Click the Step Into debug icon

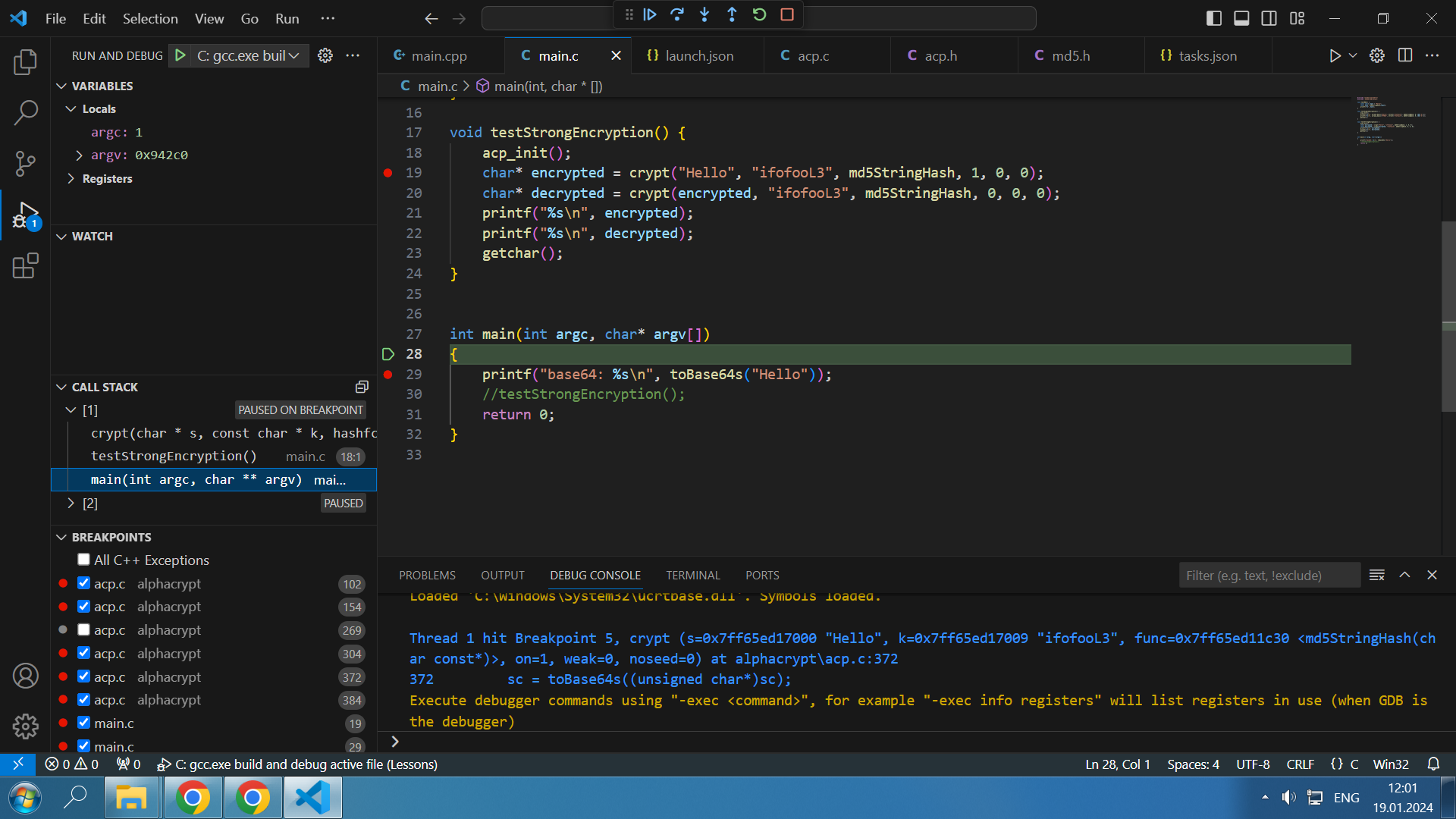point(703,14)
